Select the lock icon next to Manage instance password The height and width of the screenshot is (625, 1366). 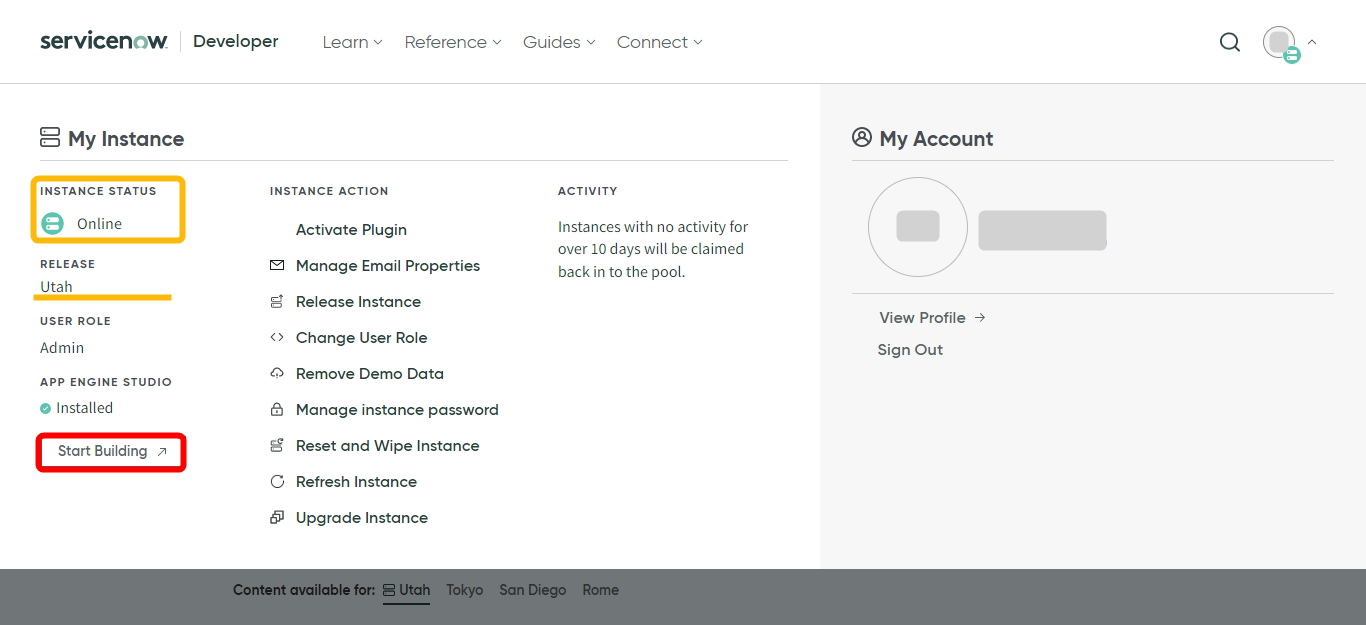[276, 409]
